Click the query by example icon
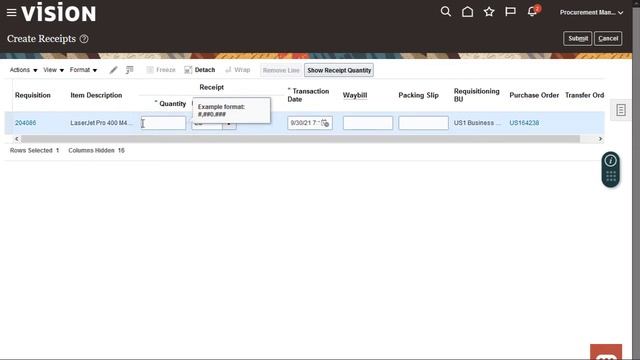 coord(129,70)
